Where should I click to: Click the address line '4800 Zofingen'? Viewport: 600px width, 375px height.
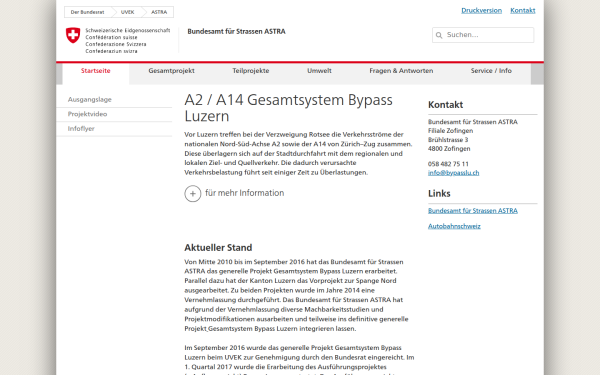pos(449,148)
